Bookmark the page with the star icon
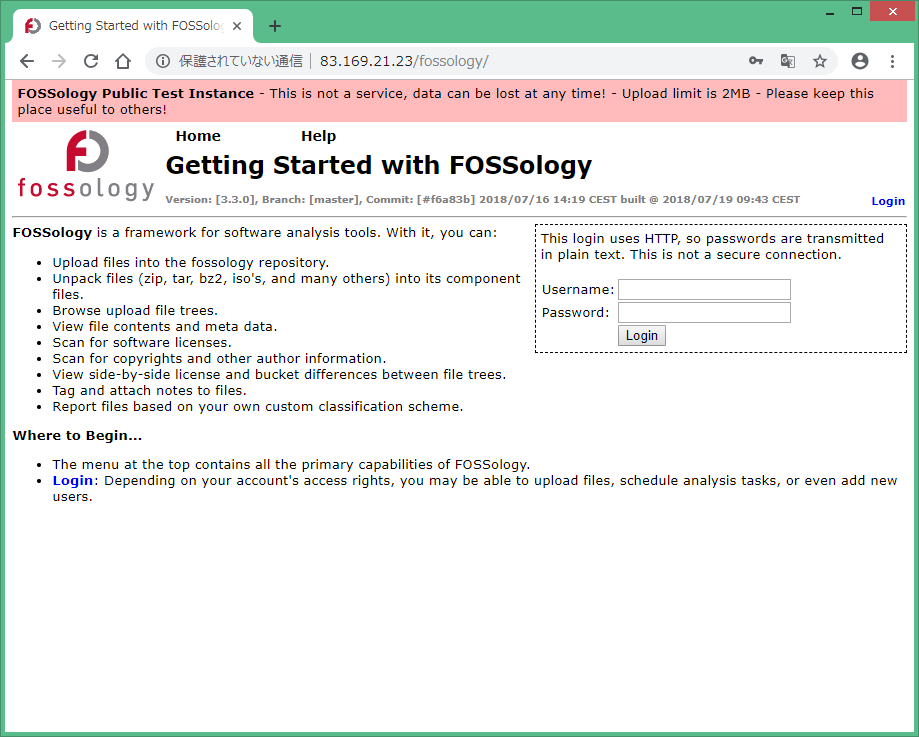The width and height of the screenshot is (919, 737). pos(820,61)
